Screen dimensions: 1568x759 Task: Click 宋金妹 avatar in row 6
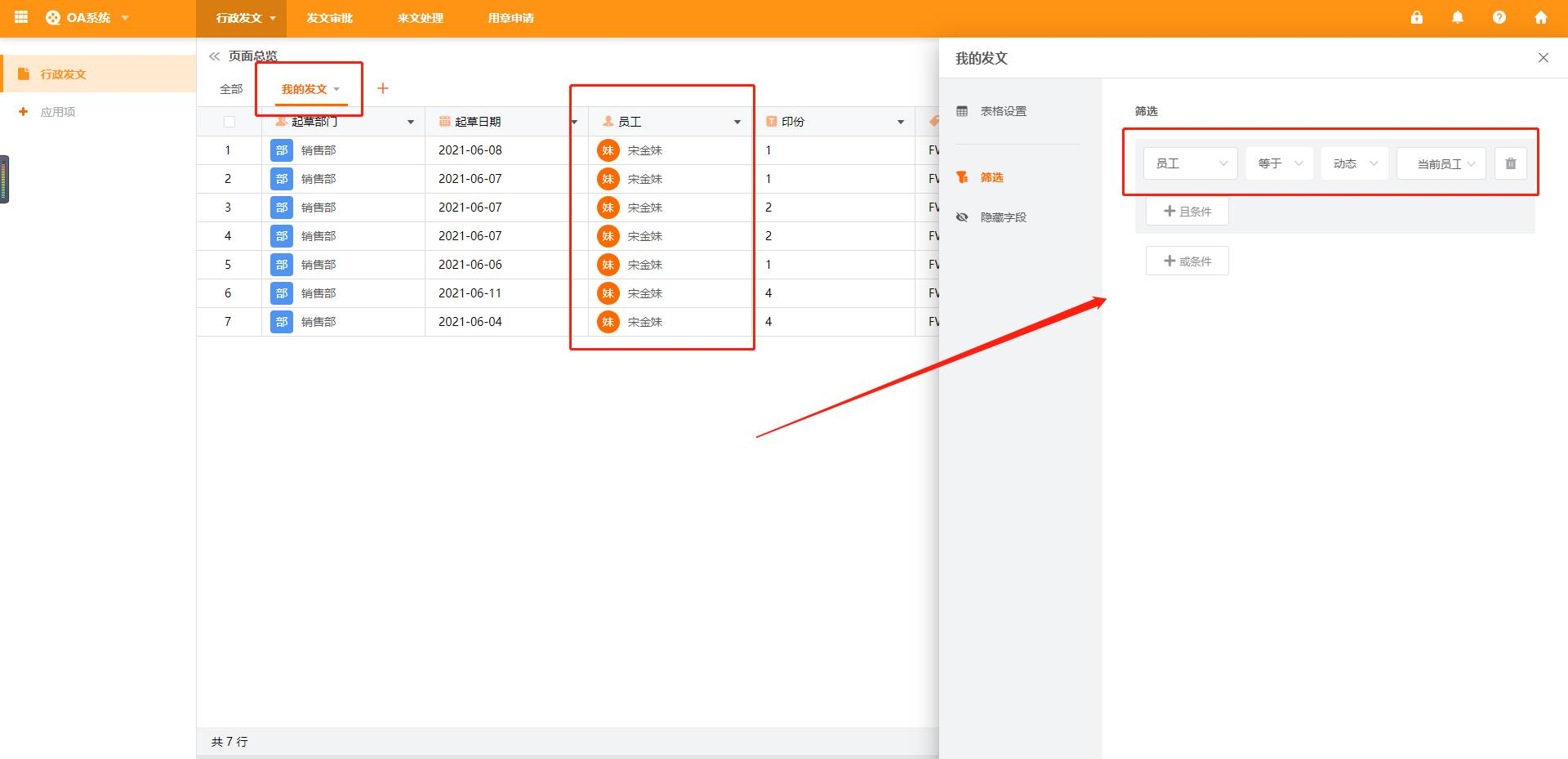(608, 293)
